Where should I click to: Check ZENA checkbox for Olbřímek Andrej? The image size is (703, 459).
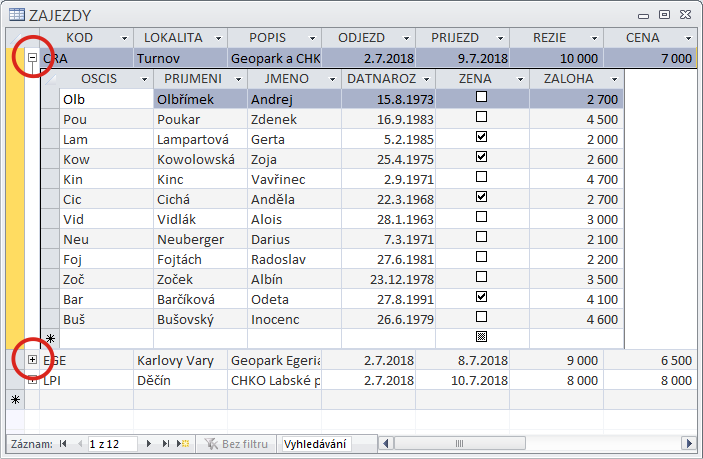click(x=482, y=98)
